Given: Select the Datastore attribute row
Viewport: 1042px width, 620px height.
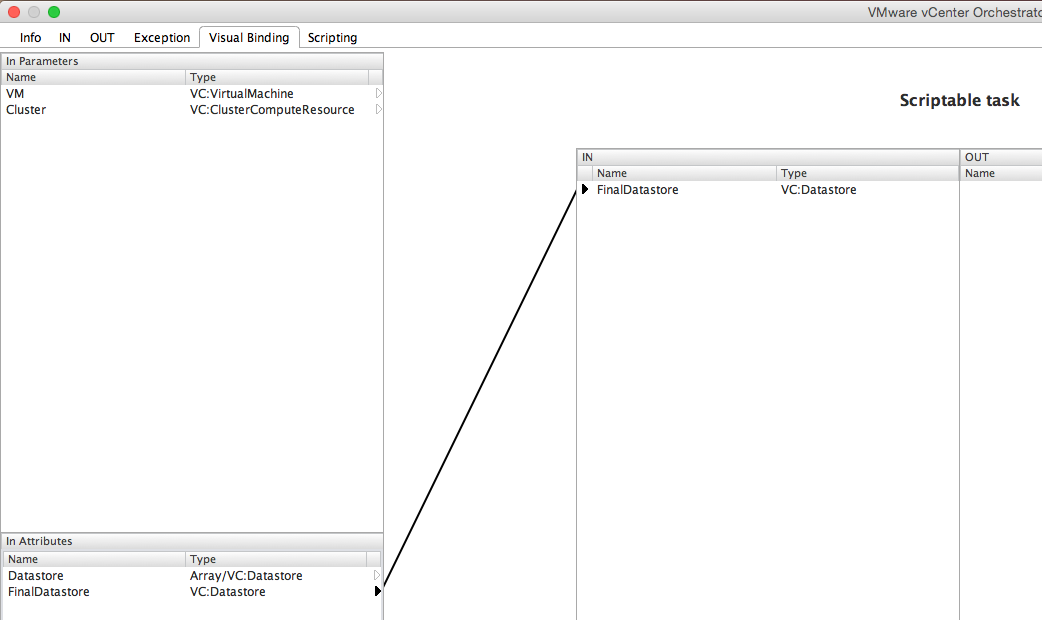Looking at the screenshot, I should pos(95,576).
